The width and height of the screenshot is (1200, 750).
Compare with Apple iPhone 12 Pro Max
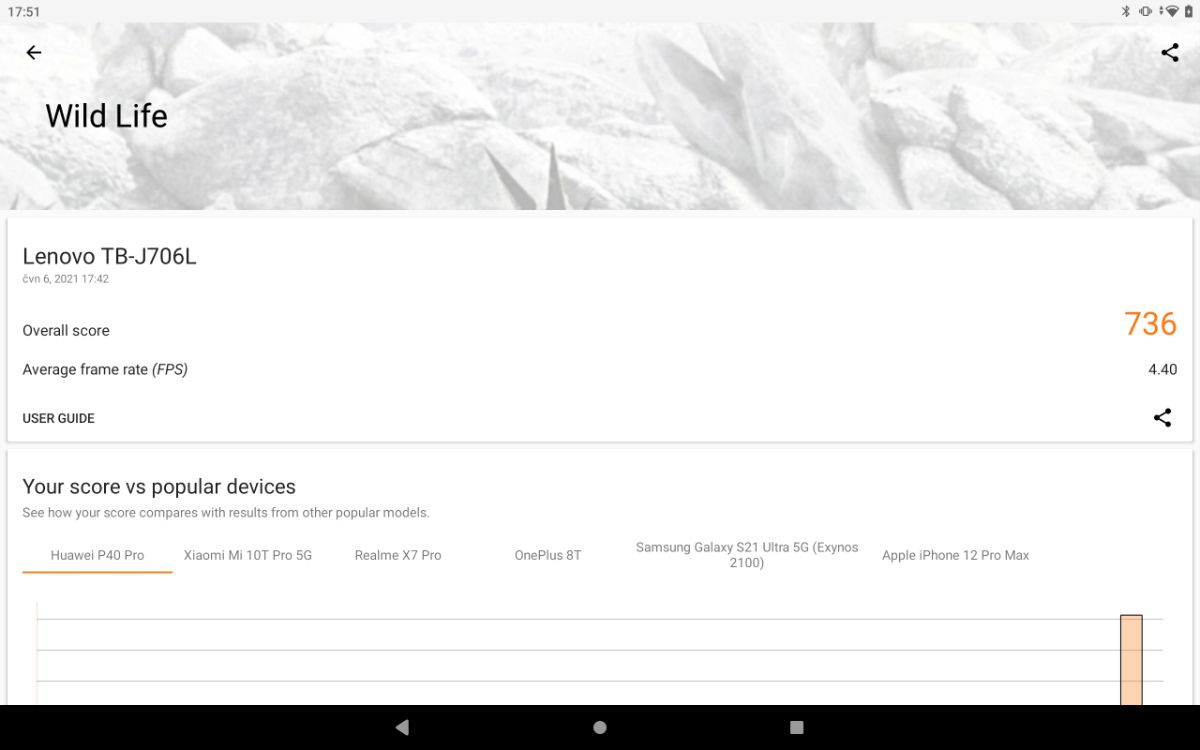955,555
